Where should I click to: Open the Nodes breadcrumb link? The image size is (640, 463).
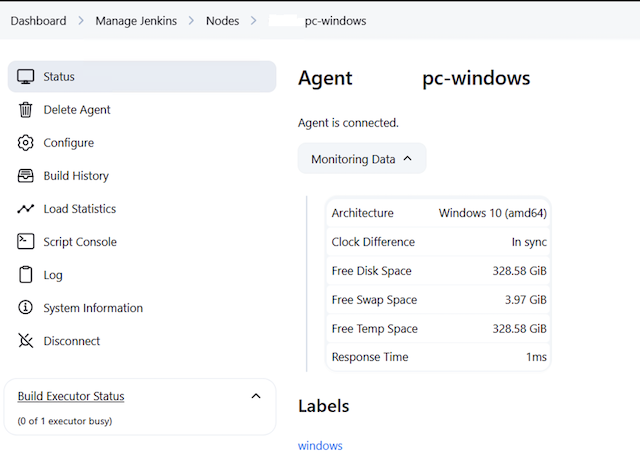click(x=221, y=21)
